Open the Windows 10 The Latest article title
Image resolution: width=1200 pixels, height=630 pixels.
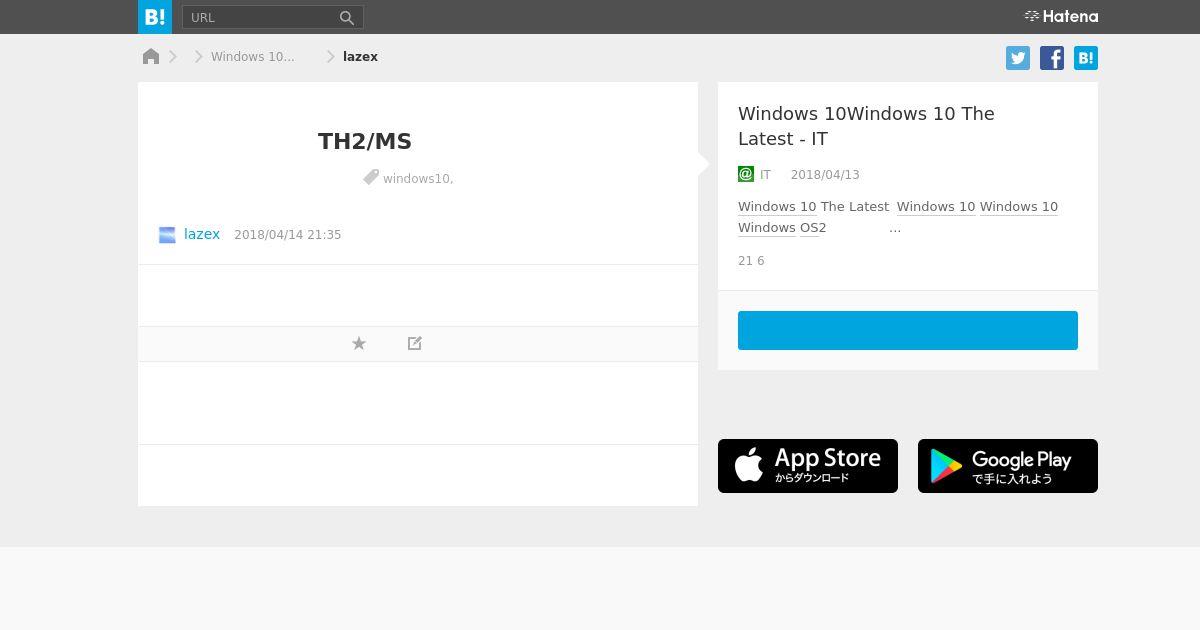tap(866, 126)
